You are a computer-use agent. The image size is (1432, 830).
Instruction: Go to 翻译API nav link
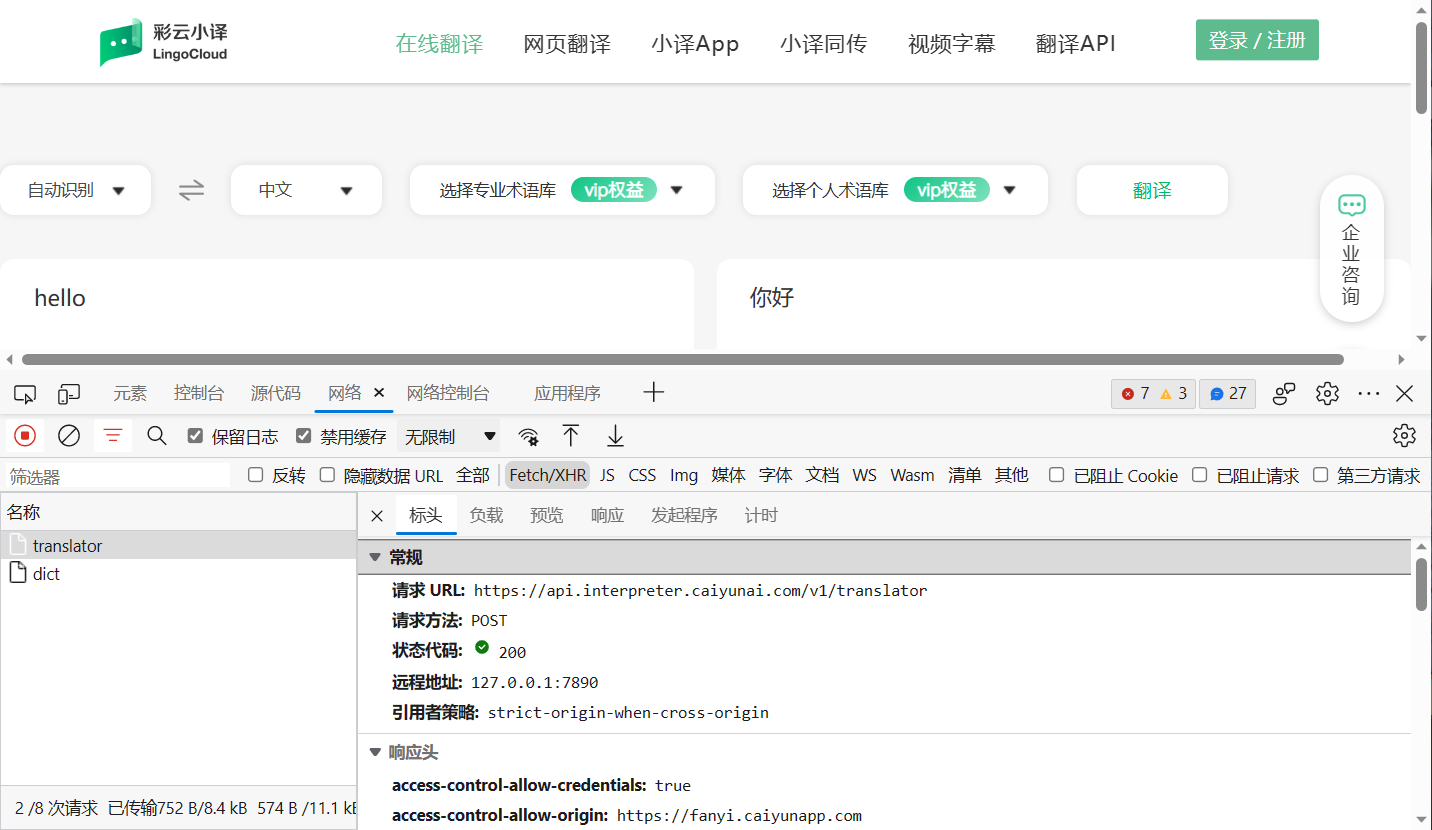click(1075, 44)
